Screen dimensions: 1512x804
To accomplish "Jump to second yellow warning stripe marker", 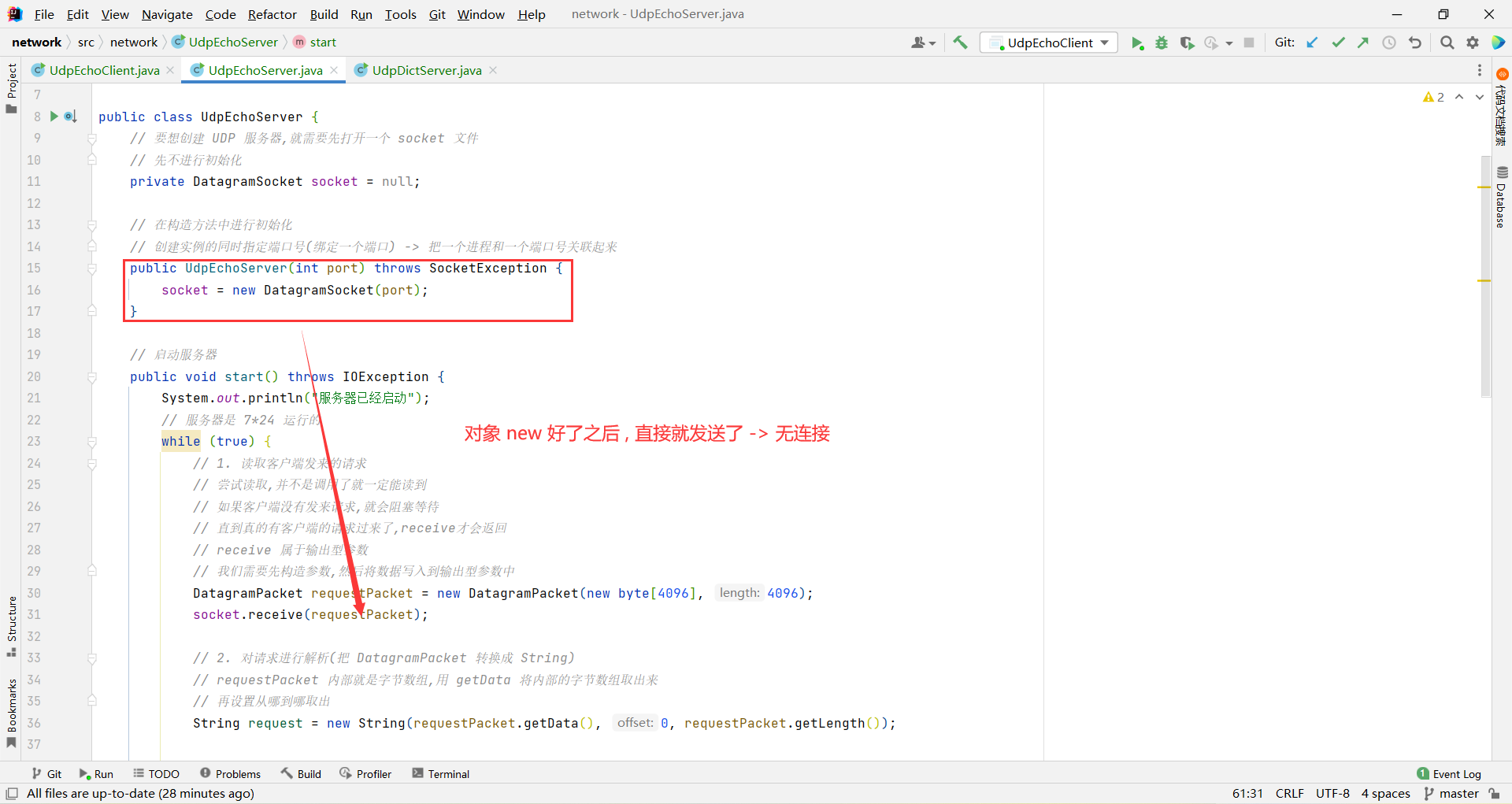I will point(1484,280).
